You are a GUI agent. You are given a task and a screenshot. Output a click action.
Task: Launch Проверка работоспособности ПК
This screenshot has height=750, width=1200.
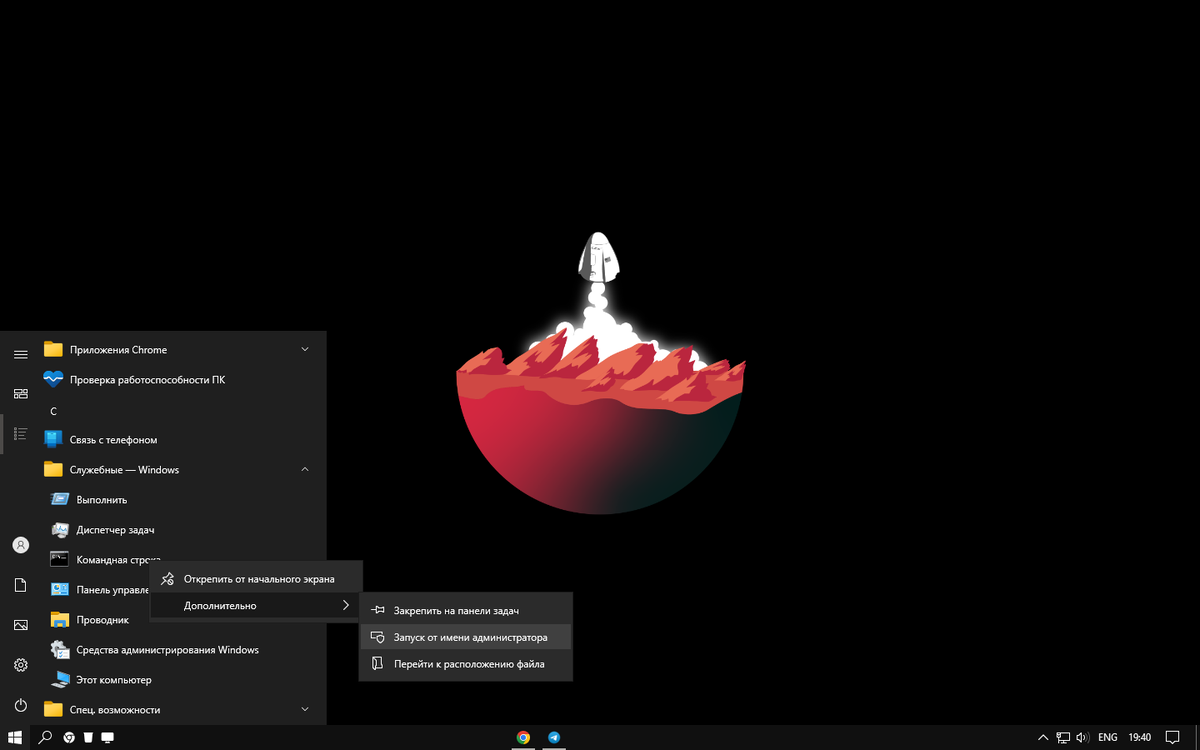click(x=181, y=380)
